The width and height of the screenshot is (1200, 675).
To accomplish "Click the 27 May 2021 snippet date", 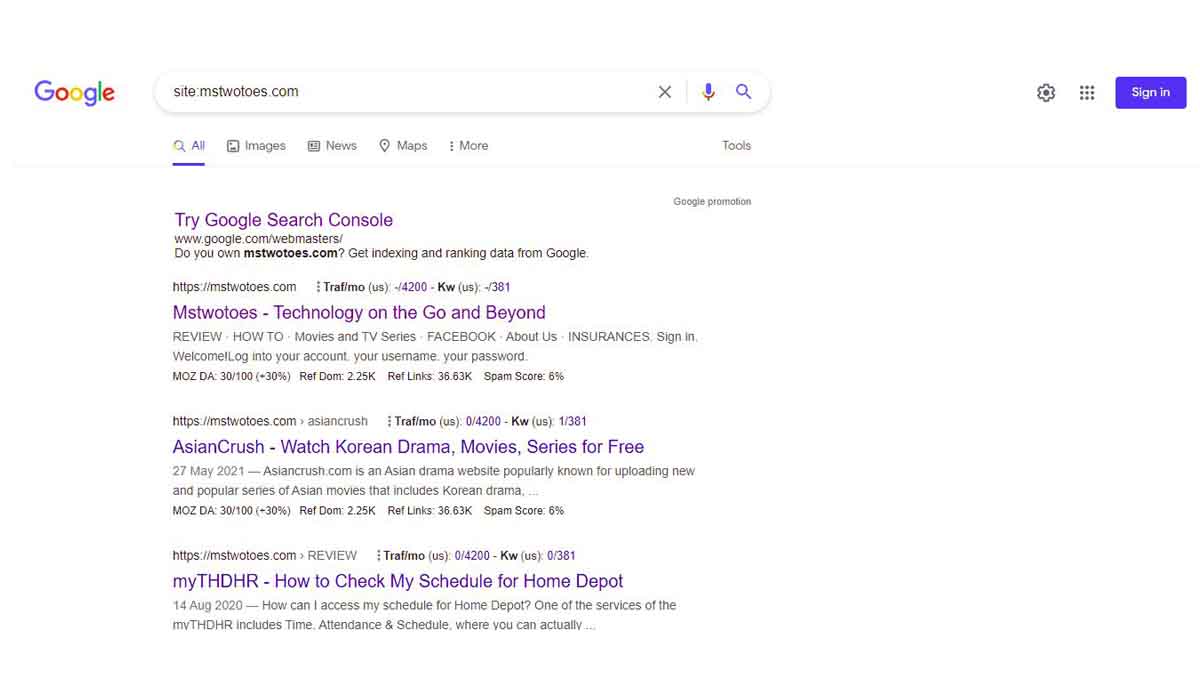I will (x=209, y=471).
